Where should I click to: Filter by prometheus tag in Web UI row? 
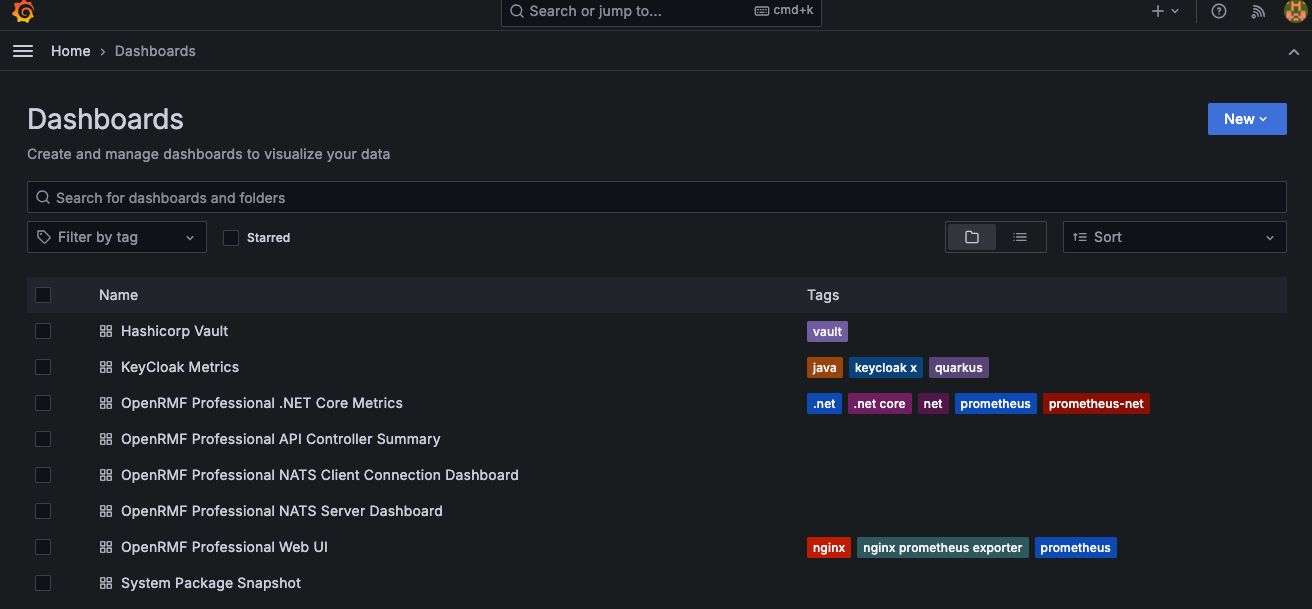click(1076, 548)
